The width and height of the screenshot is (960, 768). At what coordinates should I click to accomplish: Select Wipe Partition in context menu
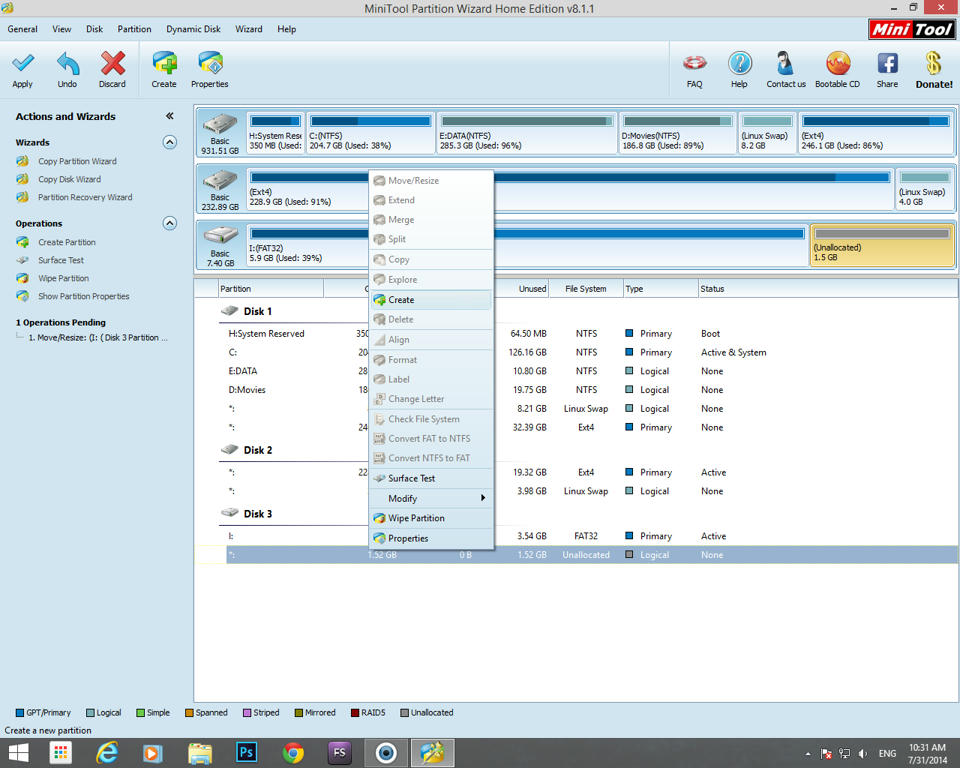[416, 518]
